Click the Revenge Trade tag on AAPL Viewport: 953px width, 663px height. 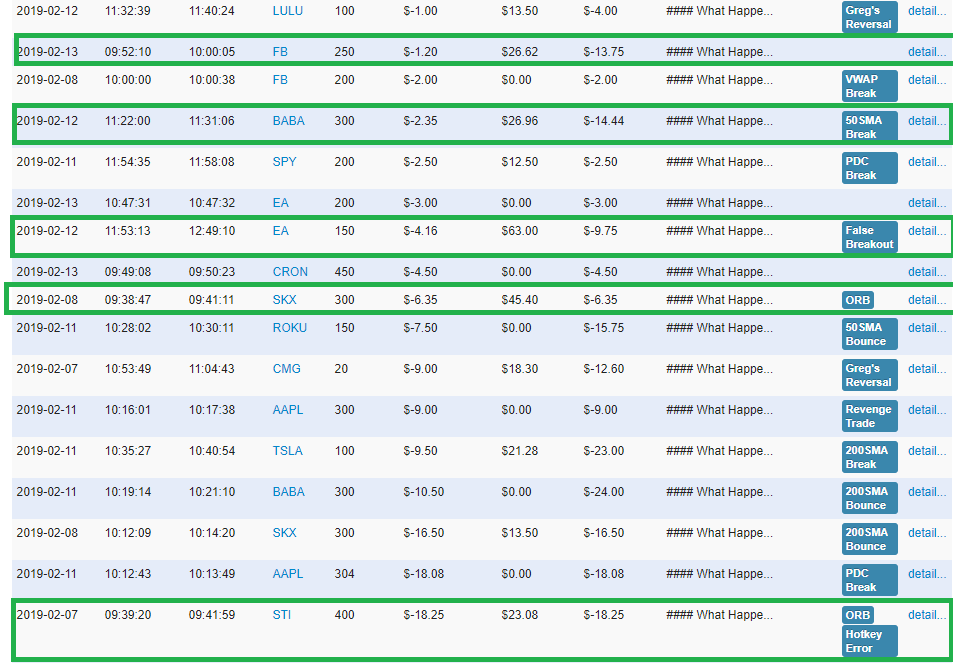(x=868, y=415)
